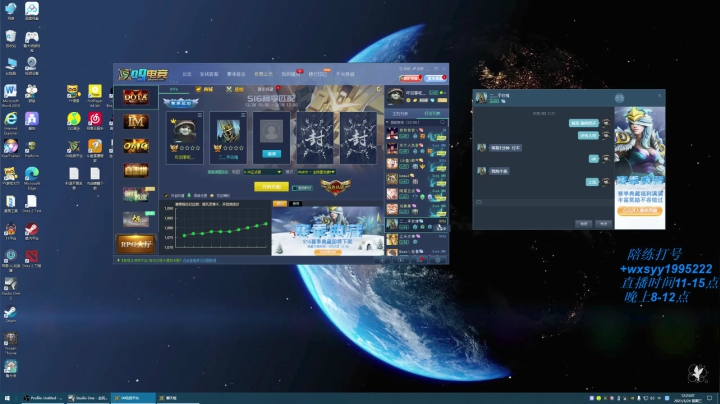This screenshot has width=720, height=404.
Task: Open the 赛季典藏 season banner ad
Action: [327, 231]
